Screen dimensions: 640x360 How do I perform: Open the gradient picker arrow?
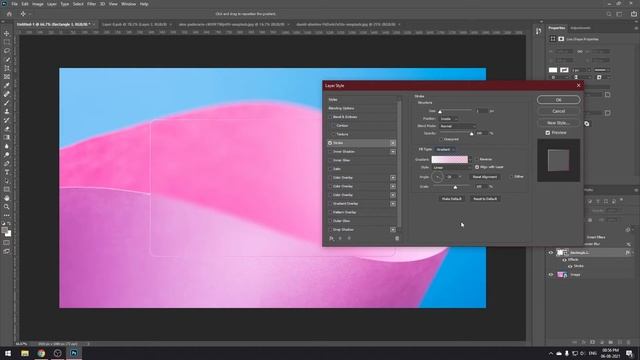pyautogui.click(x=470, y=160)
